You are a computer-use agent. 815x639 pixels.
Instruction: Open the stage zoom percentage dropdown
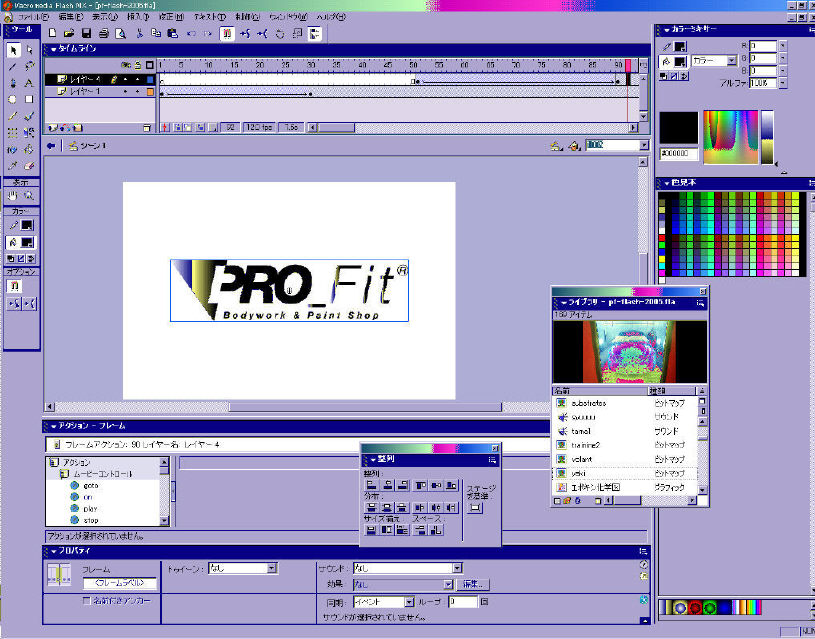pos(645,145)
